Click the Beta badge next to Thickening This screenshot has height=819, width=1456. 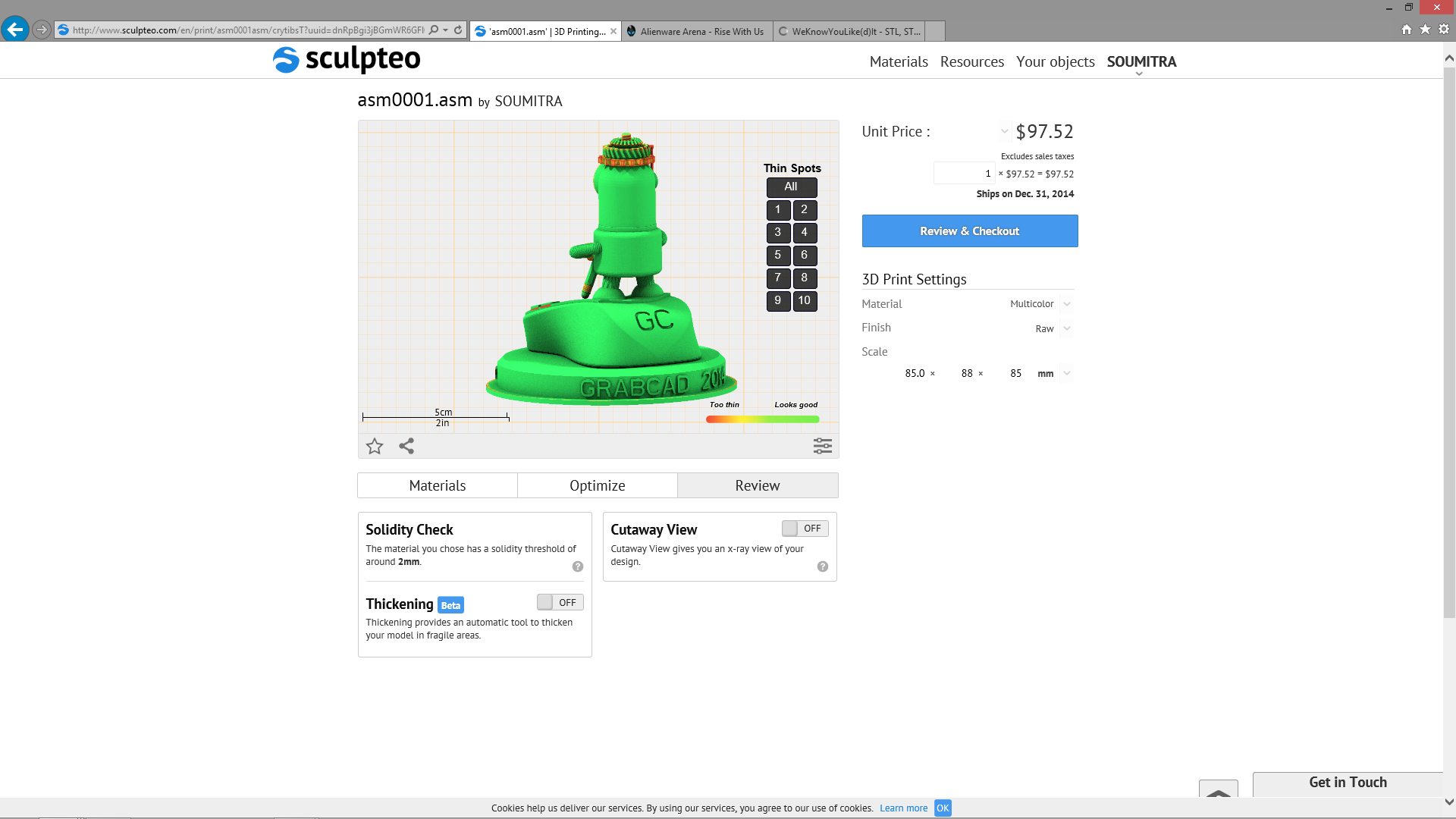pos(450,605)
